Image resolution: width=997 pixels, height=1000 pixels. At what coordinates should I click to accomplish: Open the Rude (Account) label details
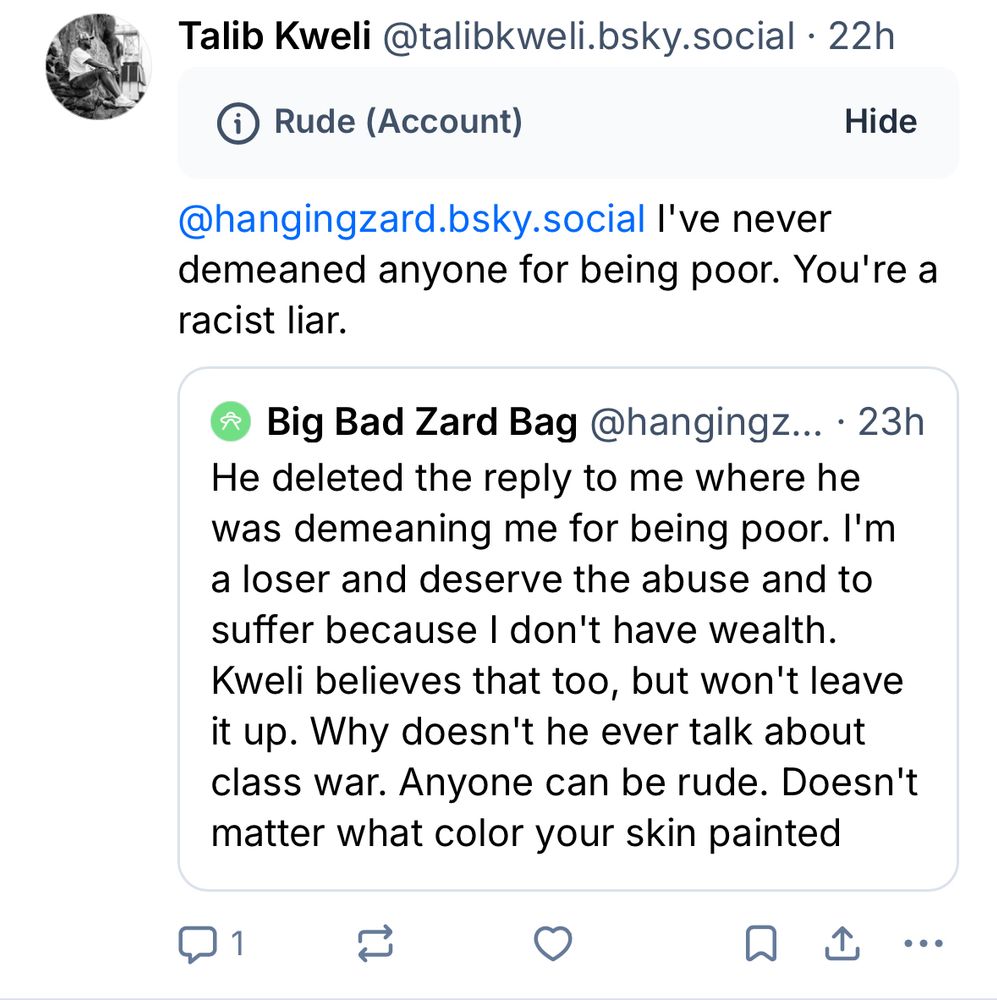click(398, 122)
